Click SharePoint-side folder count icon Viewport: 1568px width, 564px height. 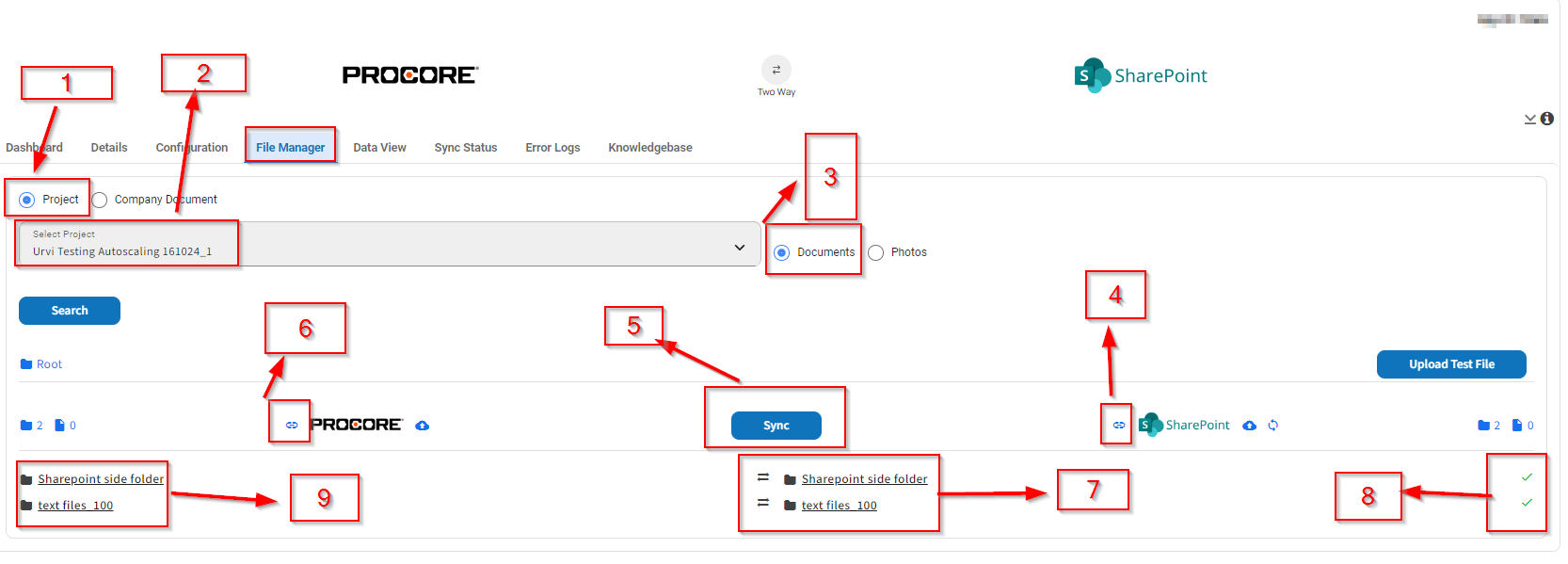1483,426
